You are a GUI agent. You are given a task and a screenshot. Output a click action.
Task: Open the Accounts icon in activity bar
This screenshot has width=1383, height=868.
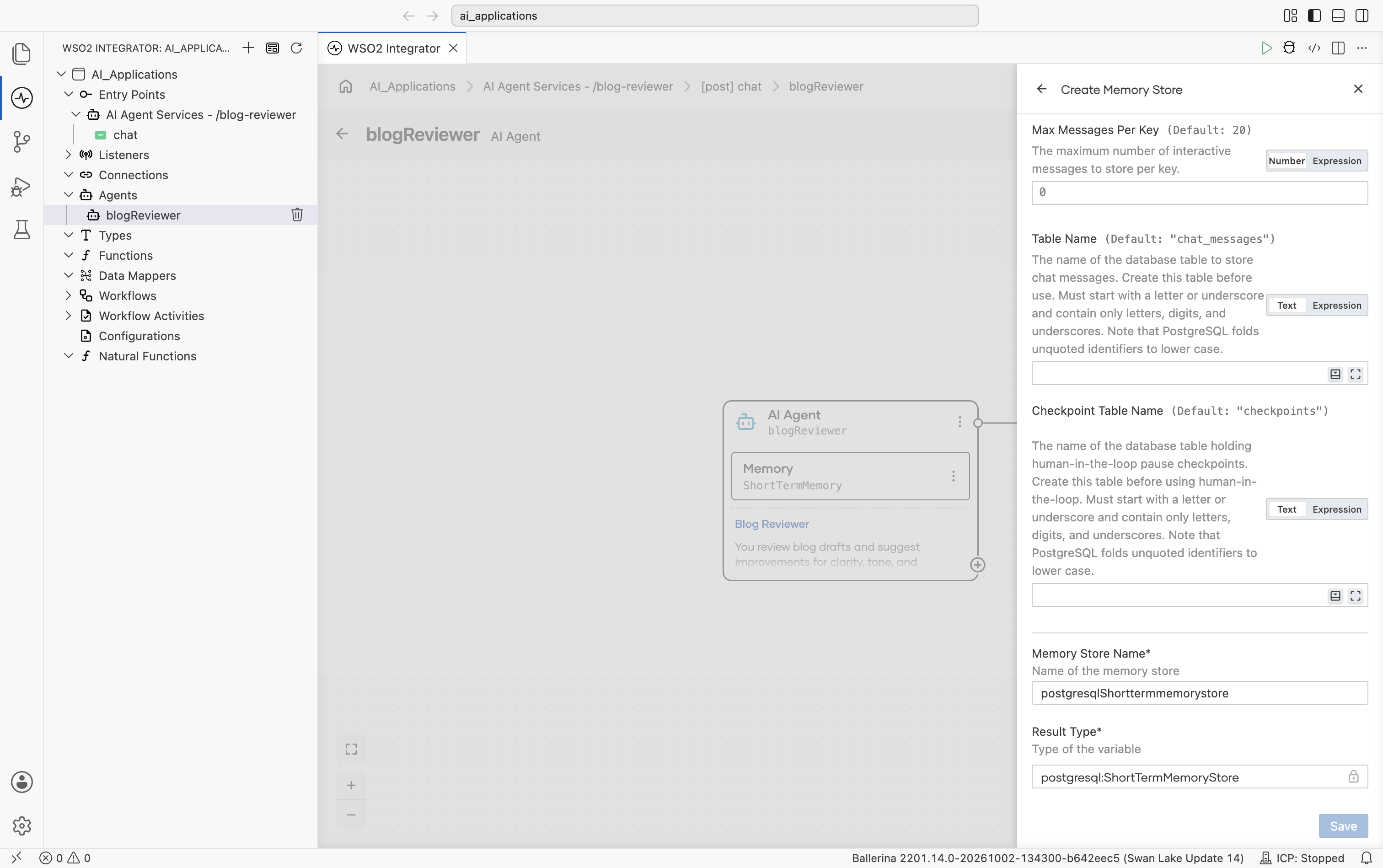point(22,782)
